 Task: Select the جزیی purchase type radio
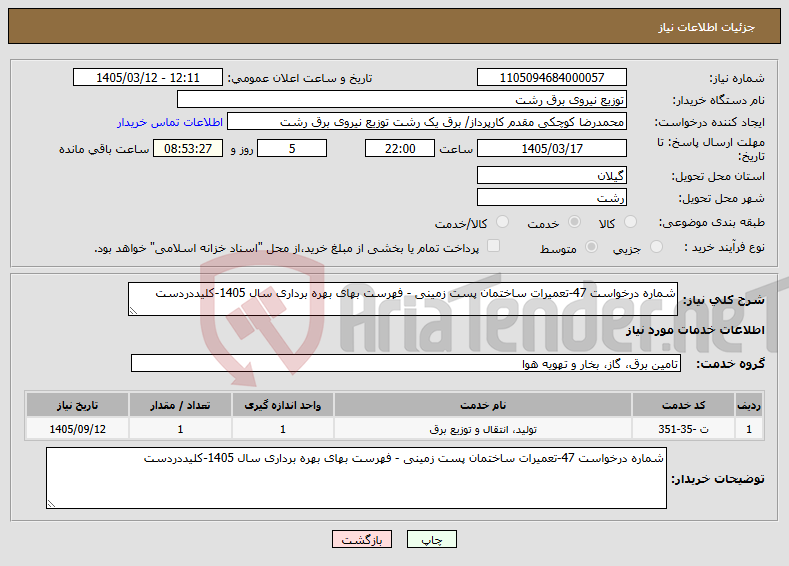(x=656, y=247)
